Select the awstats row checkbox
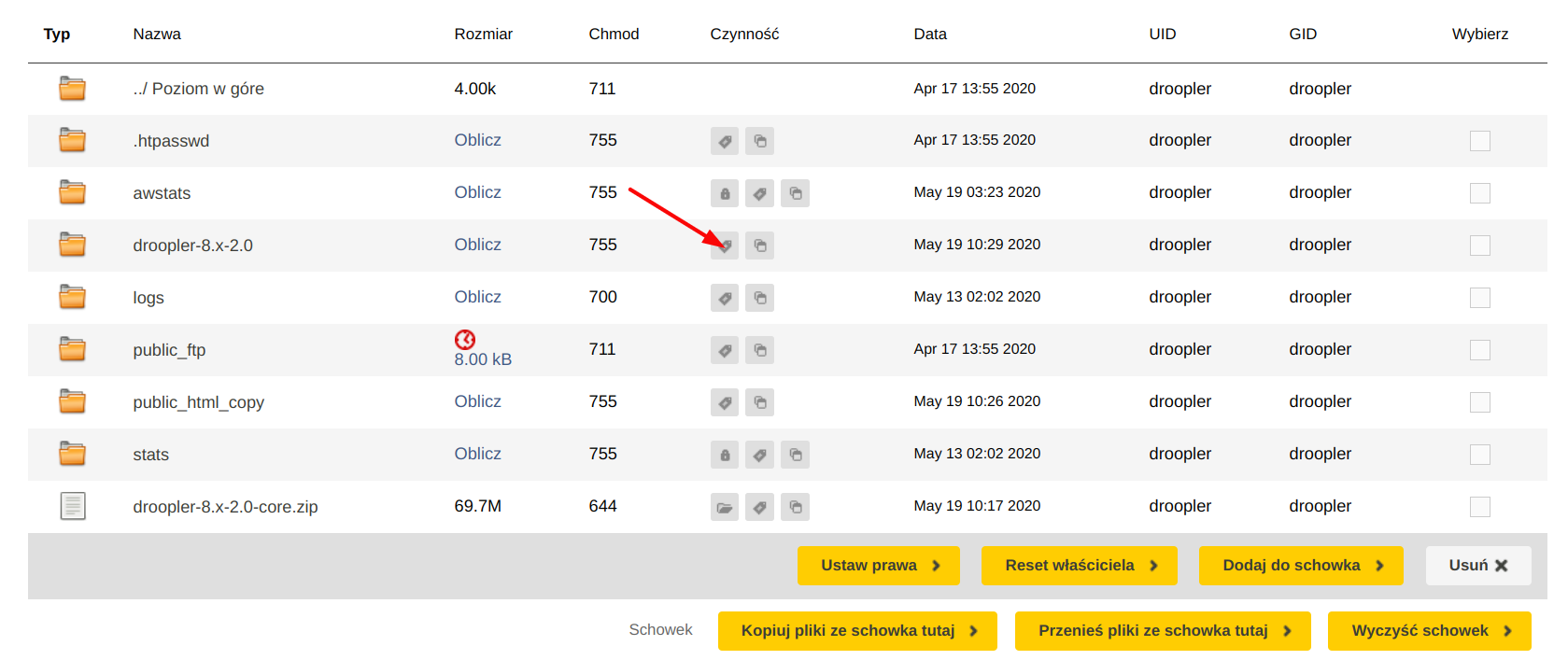 [1480, 193]
